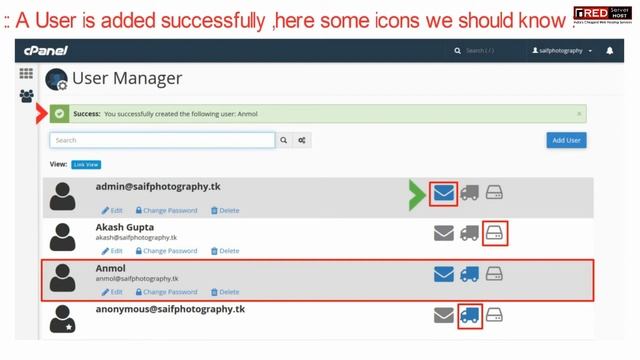This screenshot has width=640, height=360.
Task: Click FTP truck icon in Anmol row
Action: 469,274
